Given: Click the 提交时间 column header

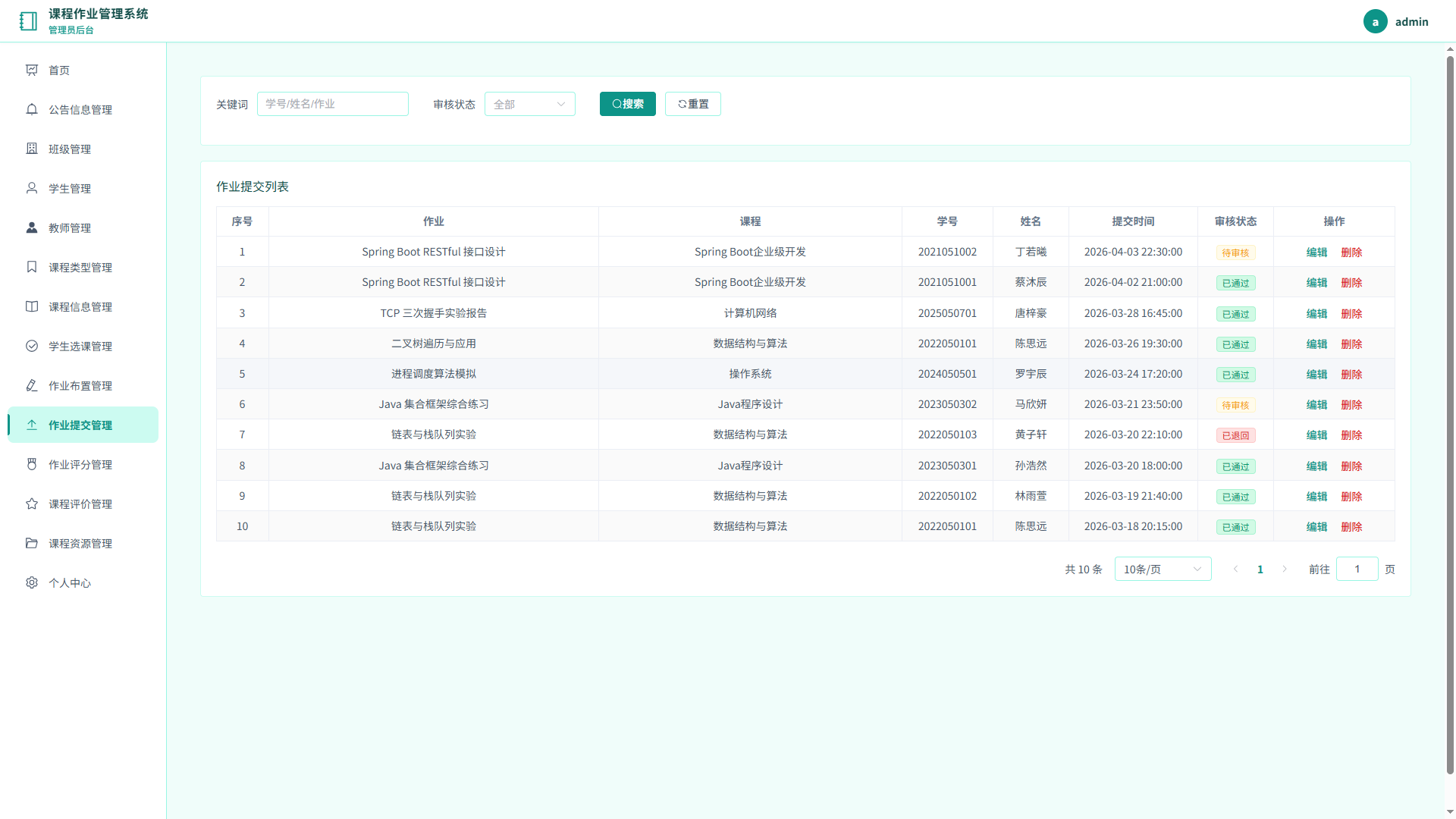Looking at the screenshot, I should click(1133, 221).
